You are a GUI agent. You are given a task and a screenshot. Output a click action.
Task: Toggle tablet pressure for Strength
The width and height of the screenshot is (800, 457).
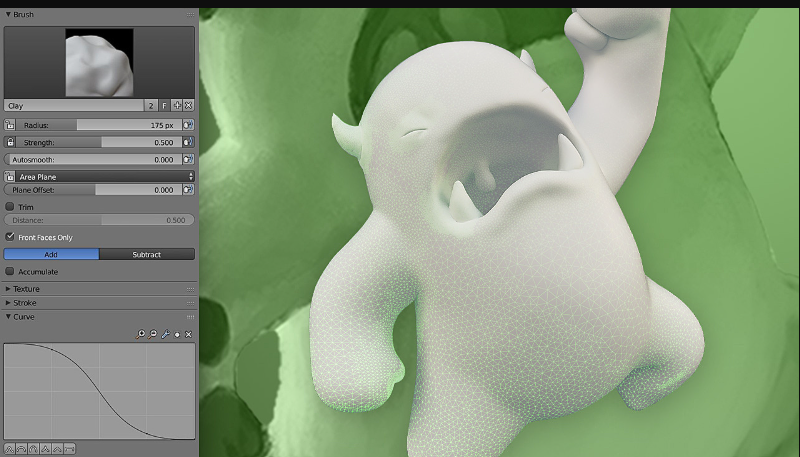click(x=188, y=142)
